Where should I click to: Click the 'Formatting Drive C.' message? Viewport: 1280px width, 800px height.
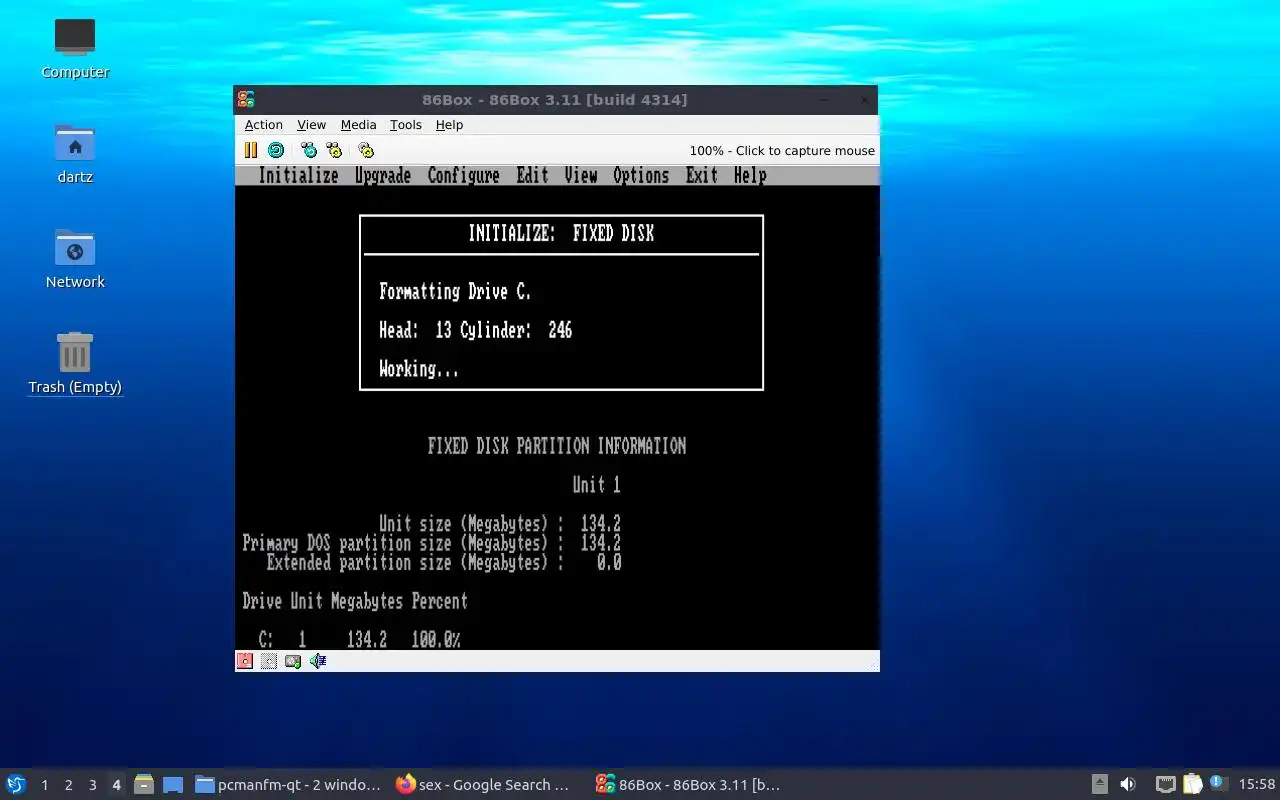pos(455,292)
